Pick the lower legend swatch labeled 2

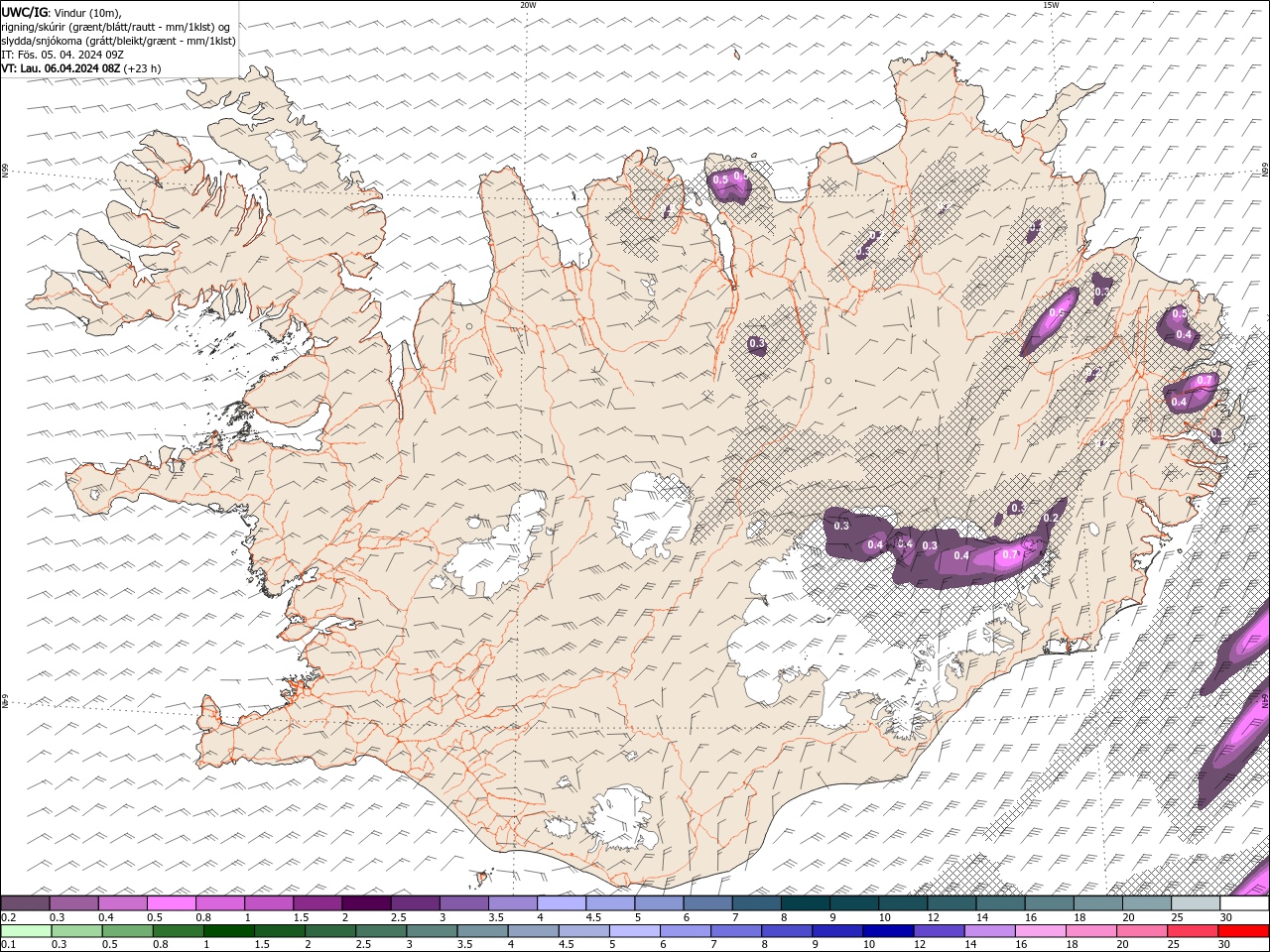coord(329,931)
